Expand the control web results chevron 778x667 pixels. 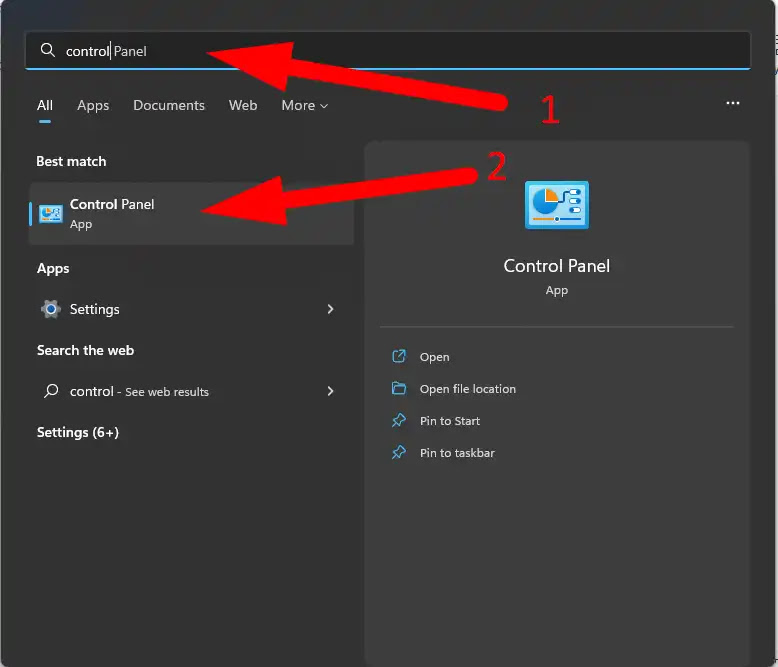point(330,391)
